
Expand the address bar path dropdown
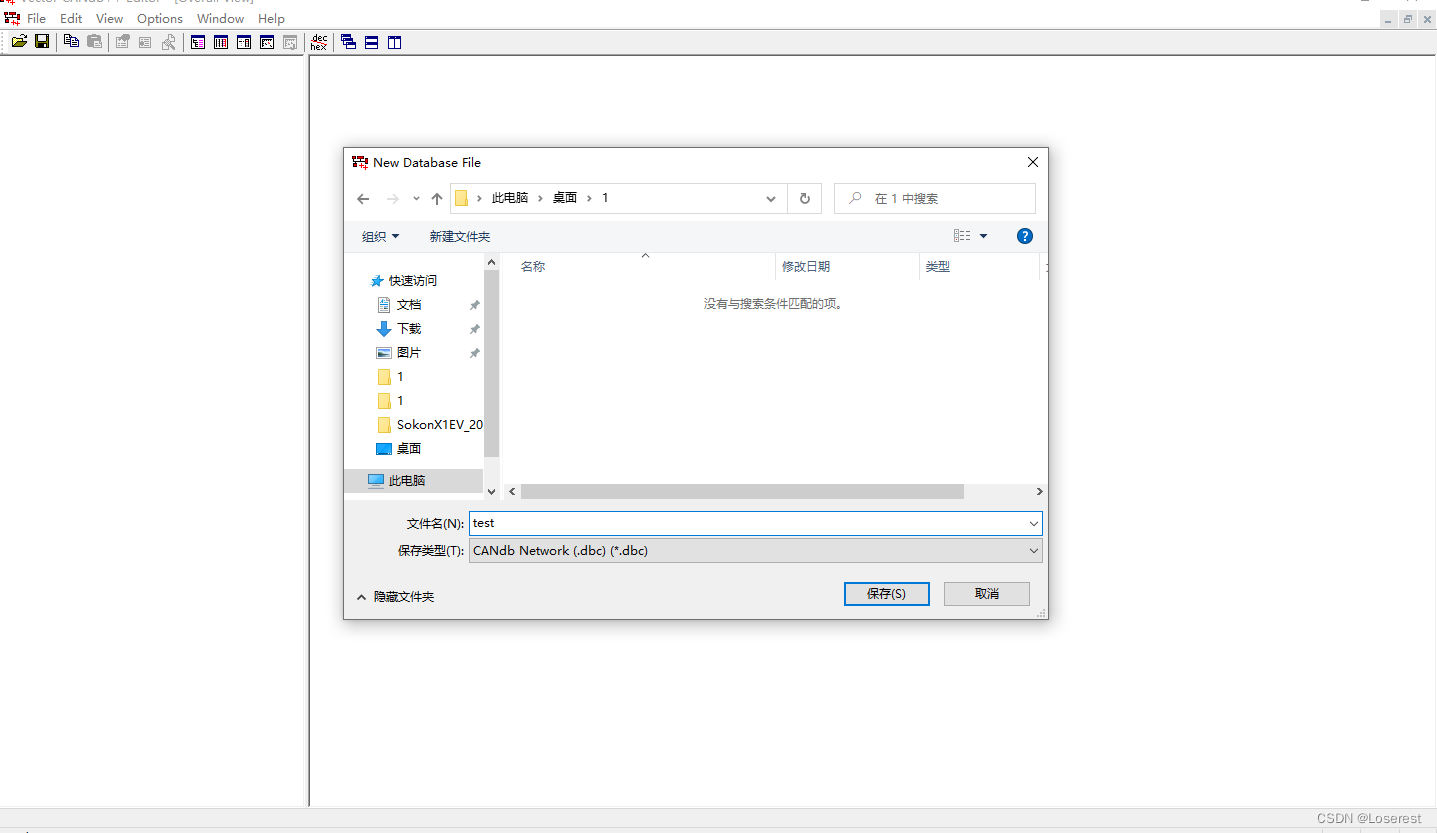click(x=770, y=198)
